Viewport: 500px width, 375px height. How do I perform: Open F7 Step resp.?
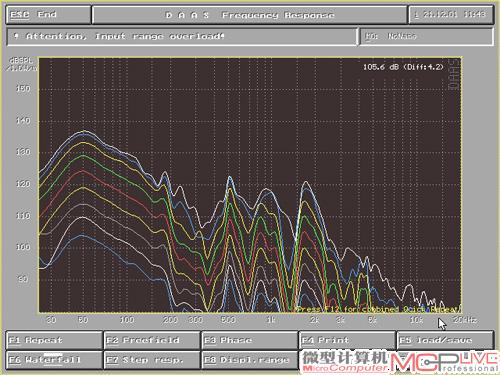(x=152, y=360)
